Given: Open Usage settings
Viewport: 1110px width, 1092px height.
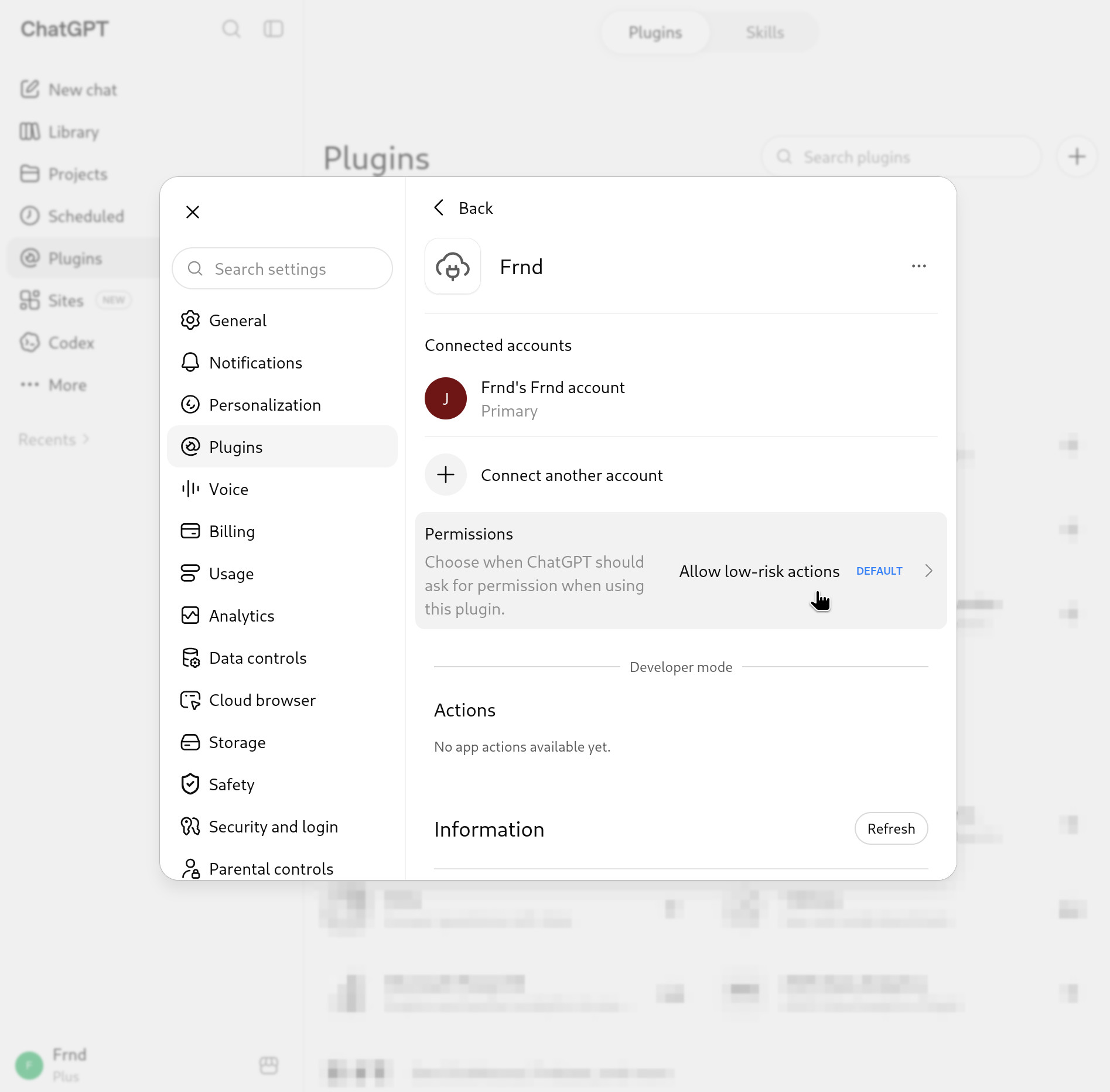Looking at the screenshot, I should click(282, 574).
